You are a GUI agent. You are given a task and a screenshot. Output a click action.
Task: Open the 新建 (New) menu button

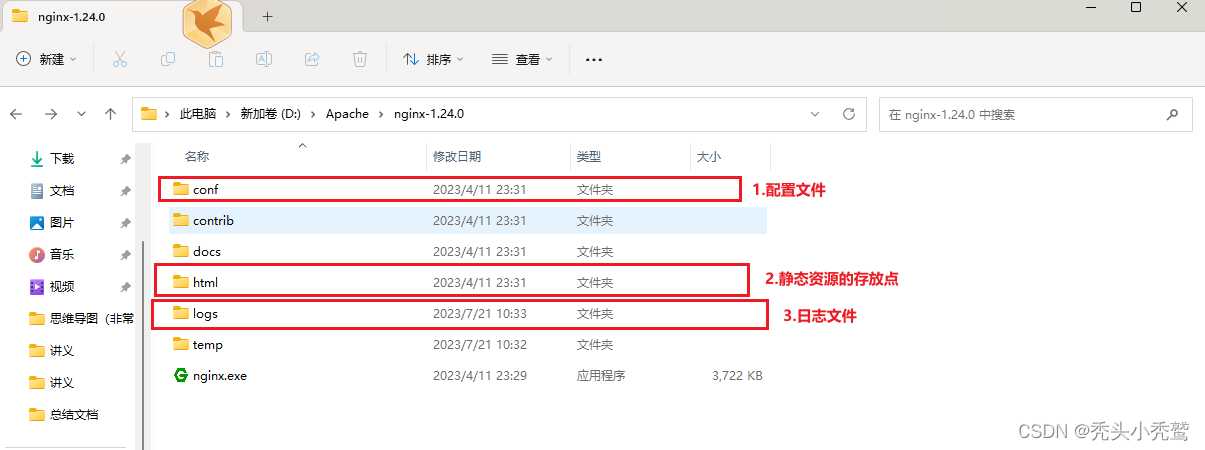(x=46, y=60)
